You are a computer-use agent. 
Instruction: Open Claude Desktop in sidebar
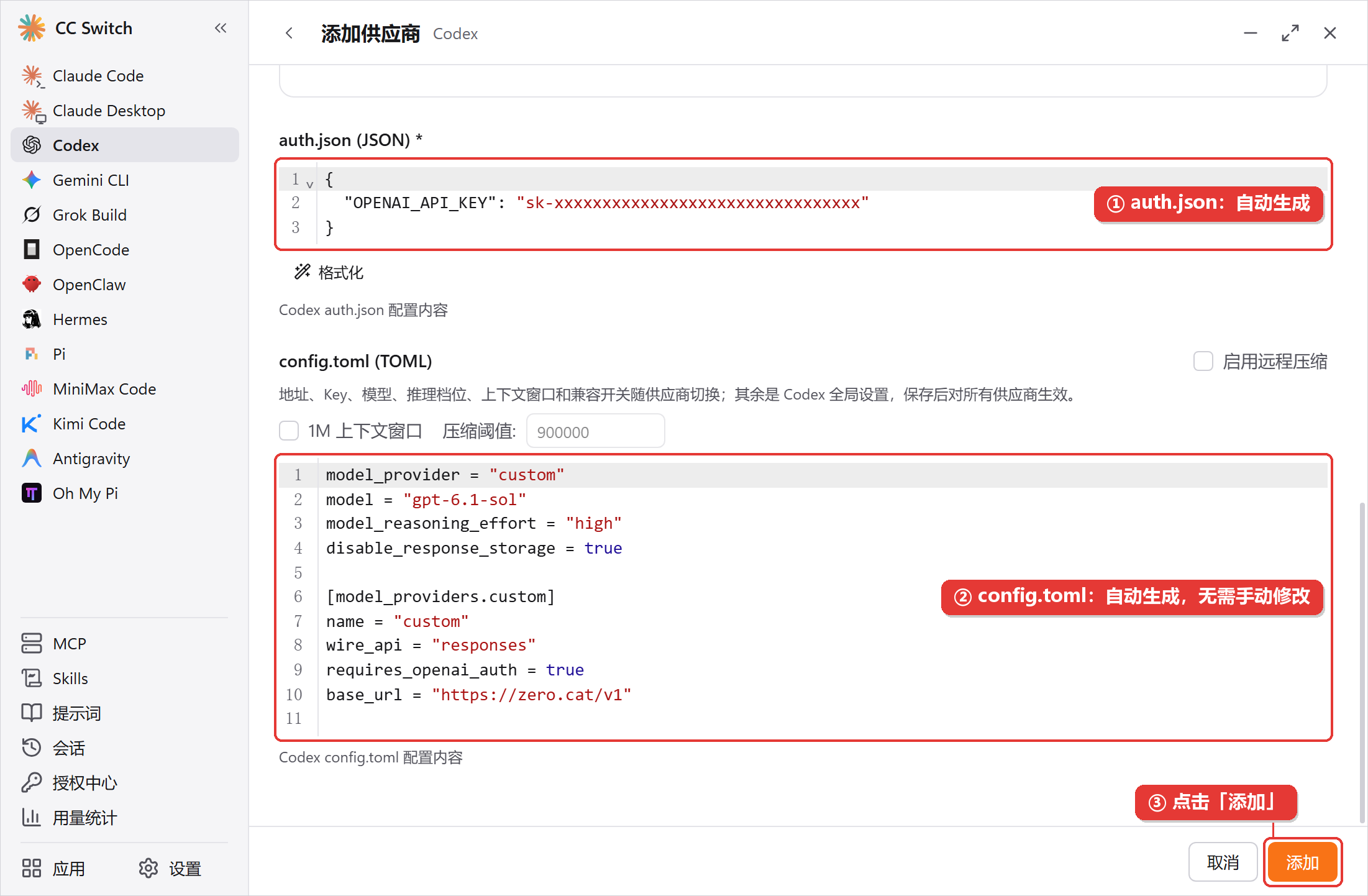point(124,111)
